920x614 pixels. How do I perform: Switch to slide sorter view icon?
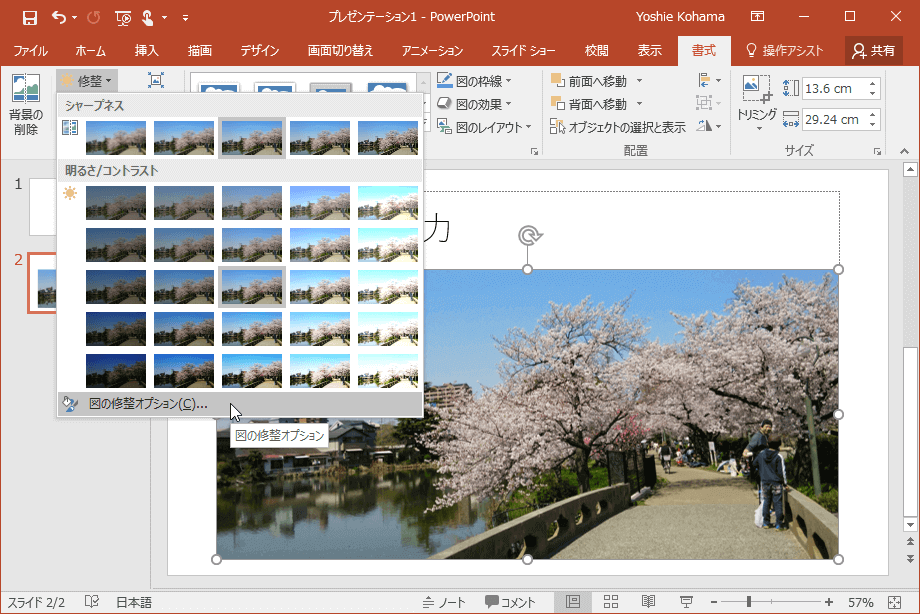pyautogui.click(x=611, y=601)
